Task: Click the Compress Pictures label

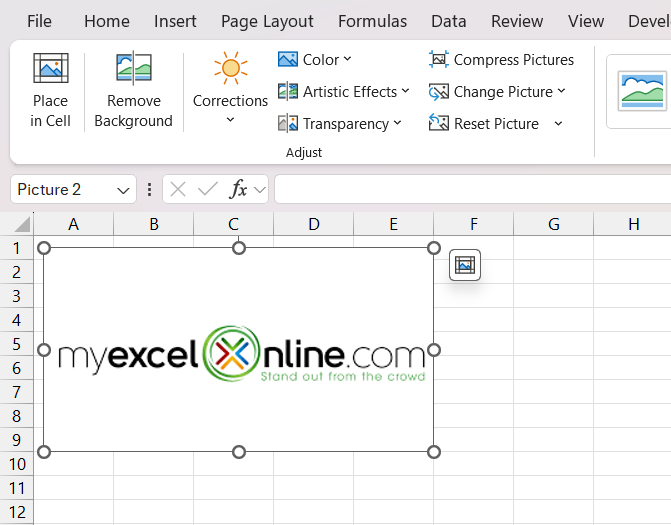Action: pyautogui.click(x=514, y=59)
